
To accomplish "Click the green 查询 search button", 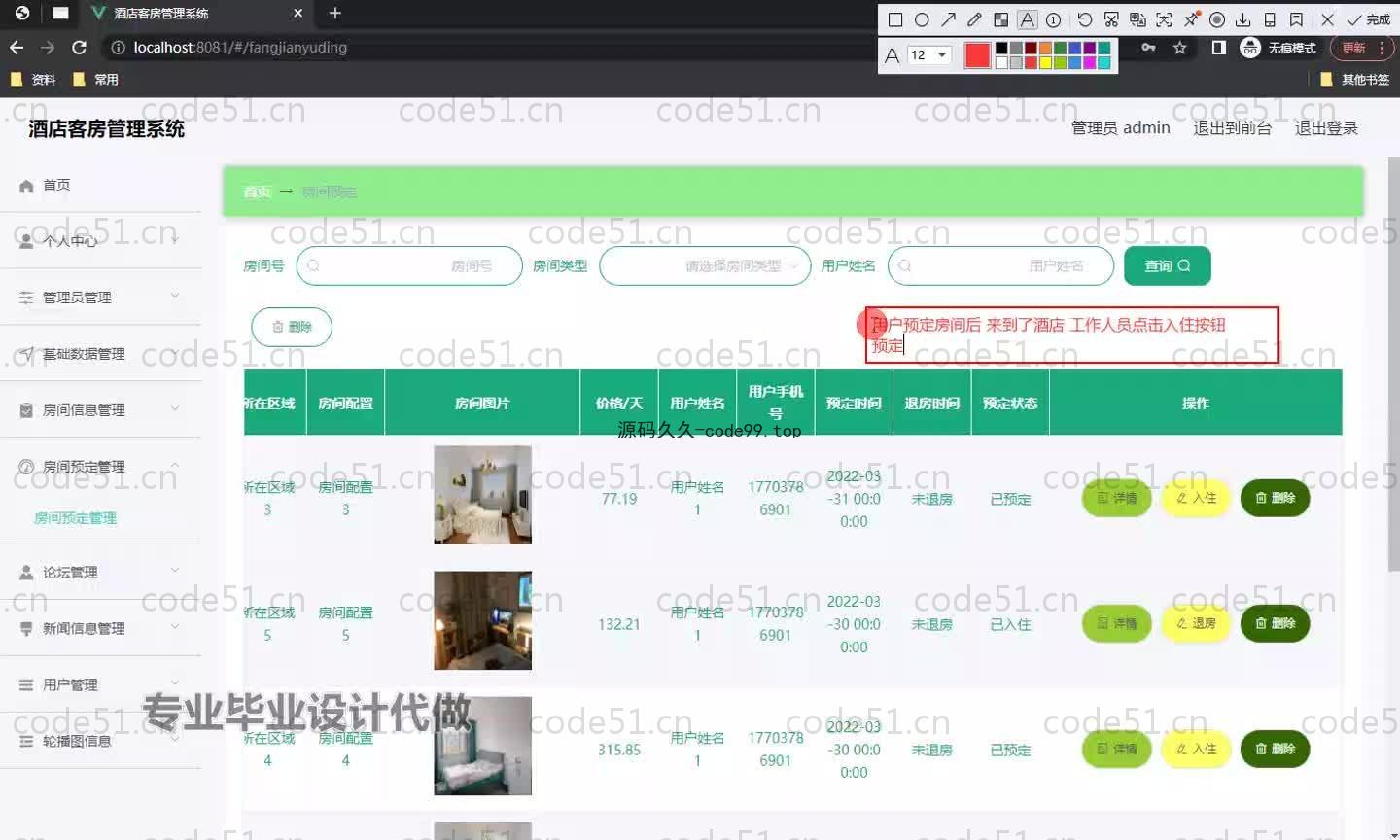I will [1167, 265].
